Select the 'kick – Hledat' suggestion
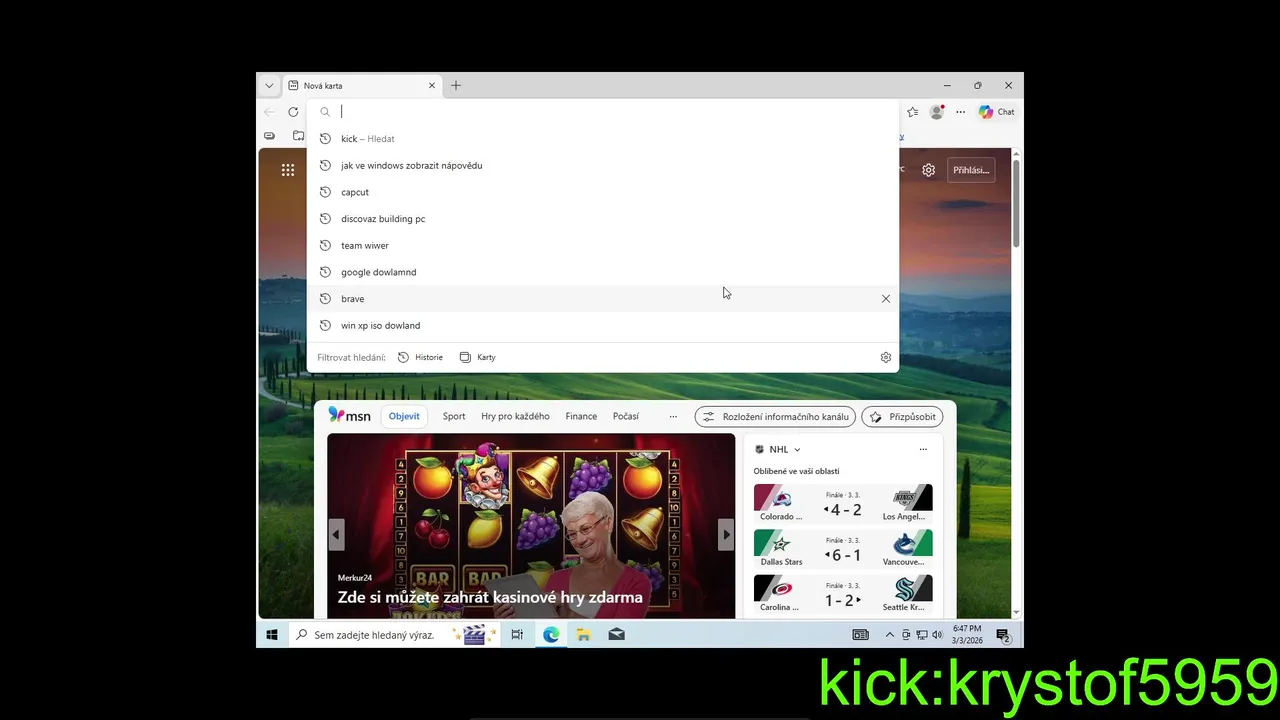This screenshot has height=720, width=1280. 603,139
